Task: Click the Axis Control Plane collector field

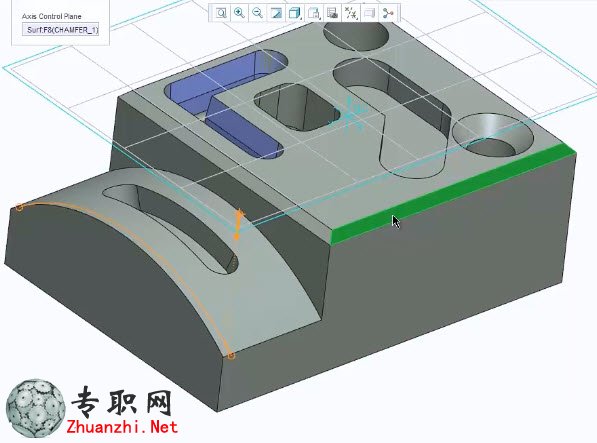Action: pos(61,30)
